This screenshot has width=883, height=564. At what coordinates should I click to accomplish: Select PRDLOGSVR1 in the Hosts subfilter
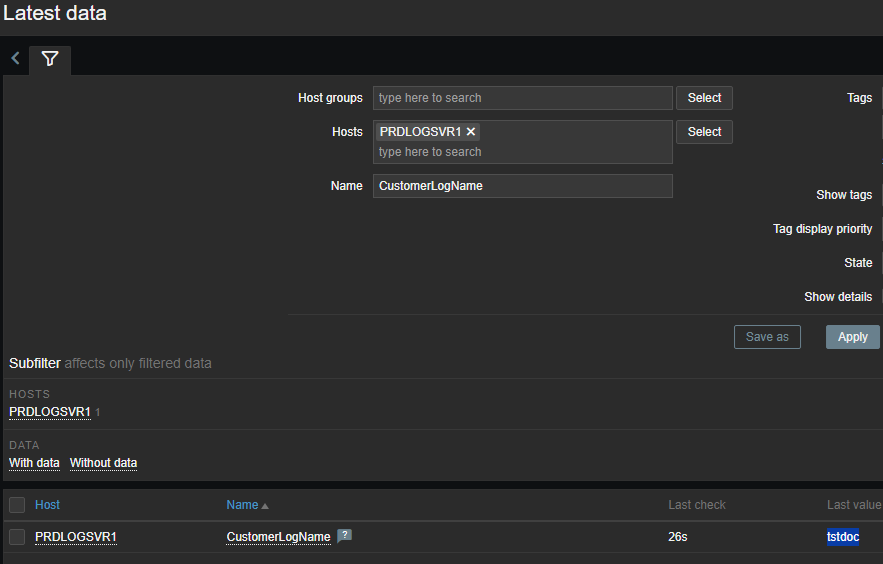50,412
